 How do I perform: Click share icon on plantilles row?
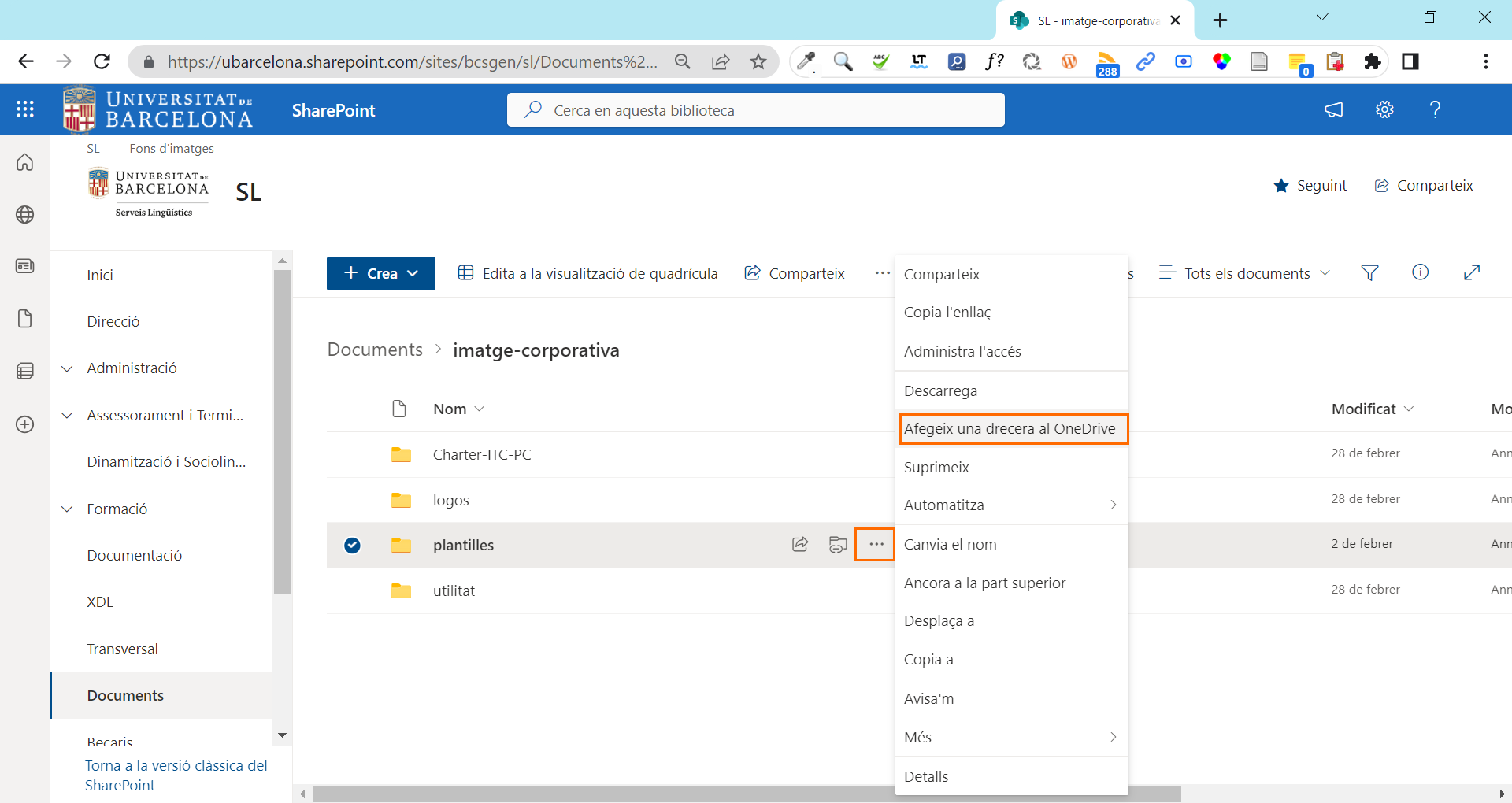pyautogui.click(x=800, y=544)
